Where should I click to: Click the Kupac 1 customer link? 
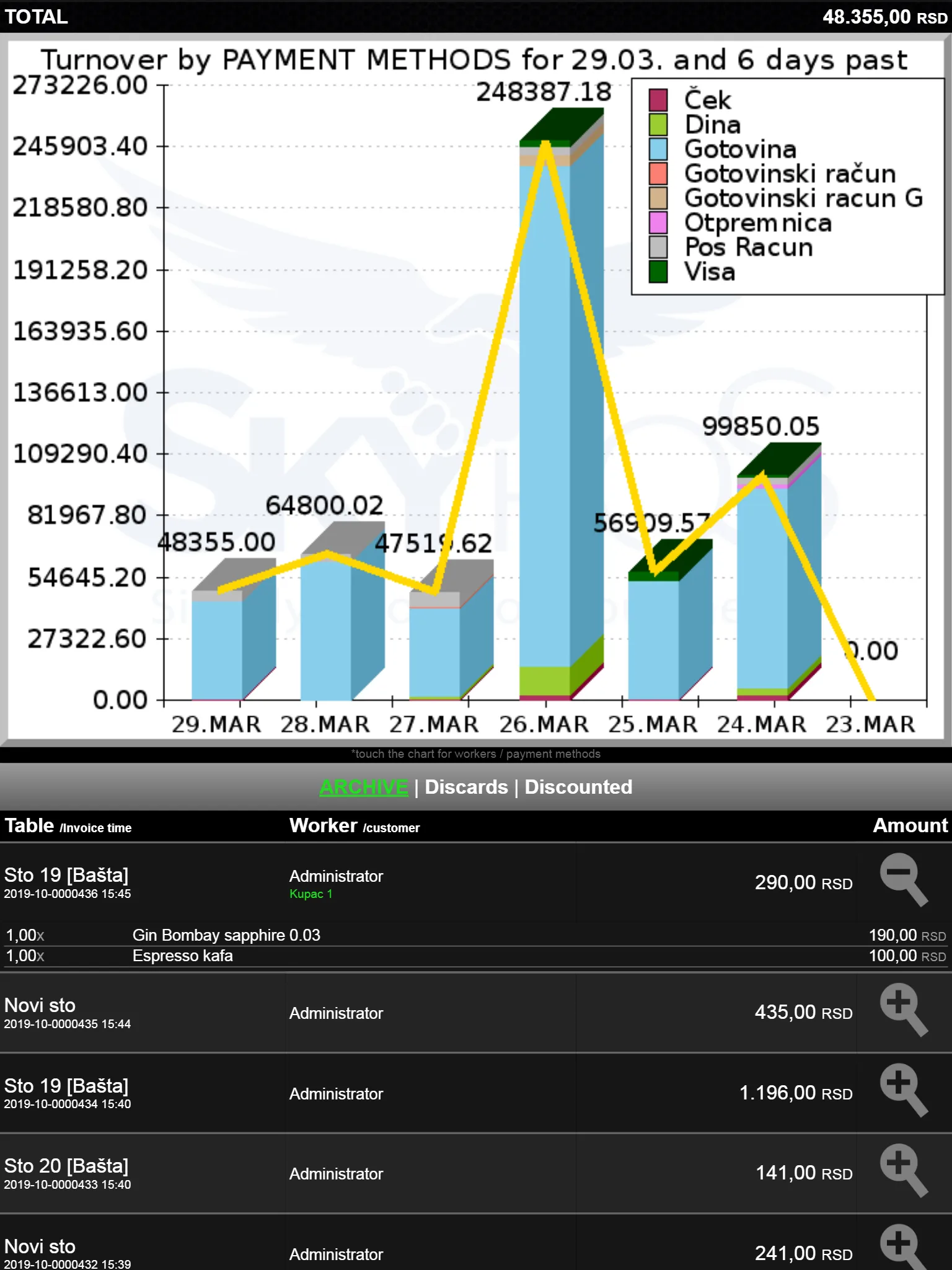pyautogui.click(x=311, y=894)
